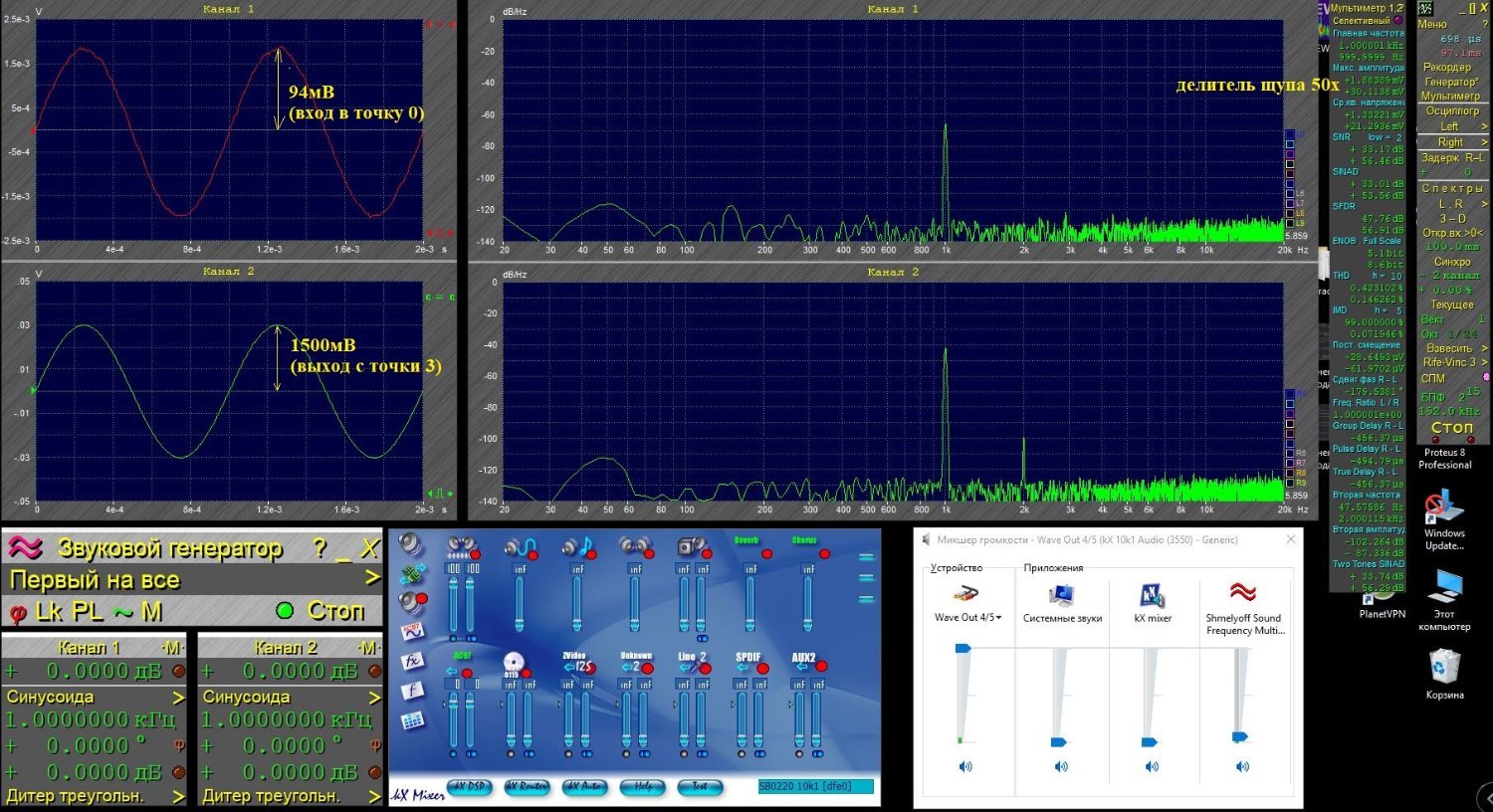Click Канал 1 frequency 1.0000000 кГц field
1493x812 pixels.
[93, 719]
